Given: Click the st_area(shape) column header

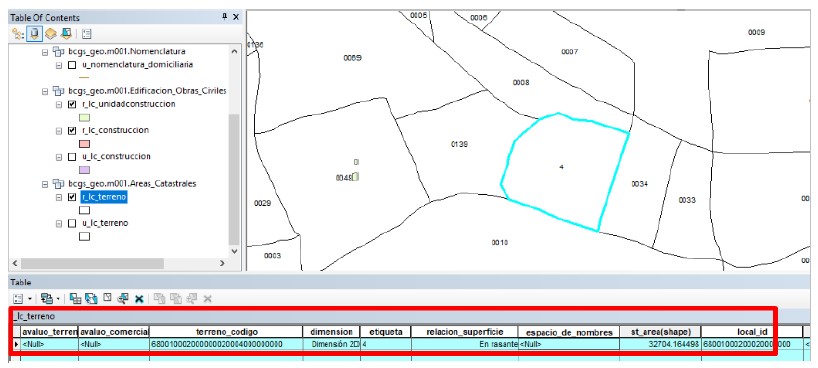Looking at the screenshot, I should pos(660,332).
